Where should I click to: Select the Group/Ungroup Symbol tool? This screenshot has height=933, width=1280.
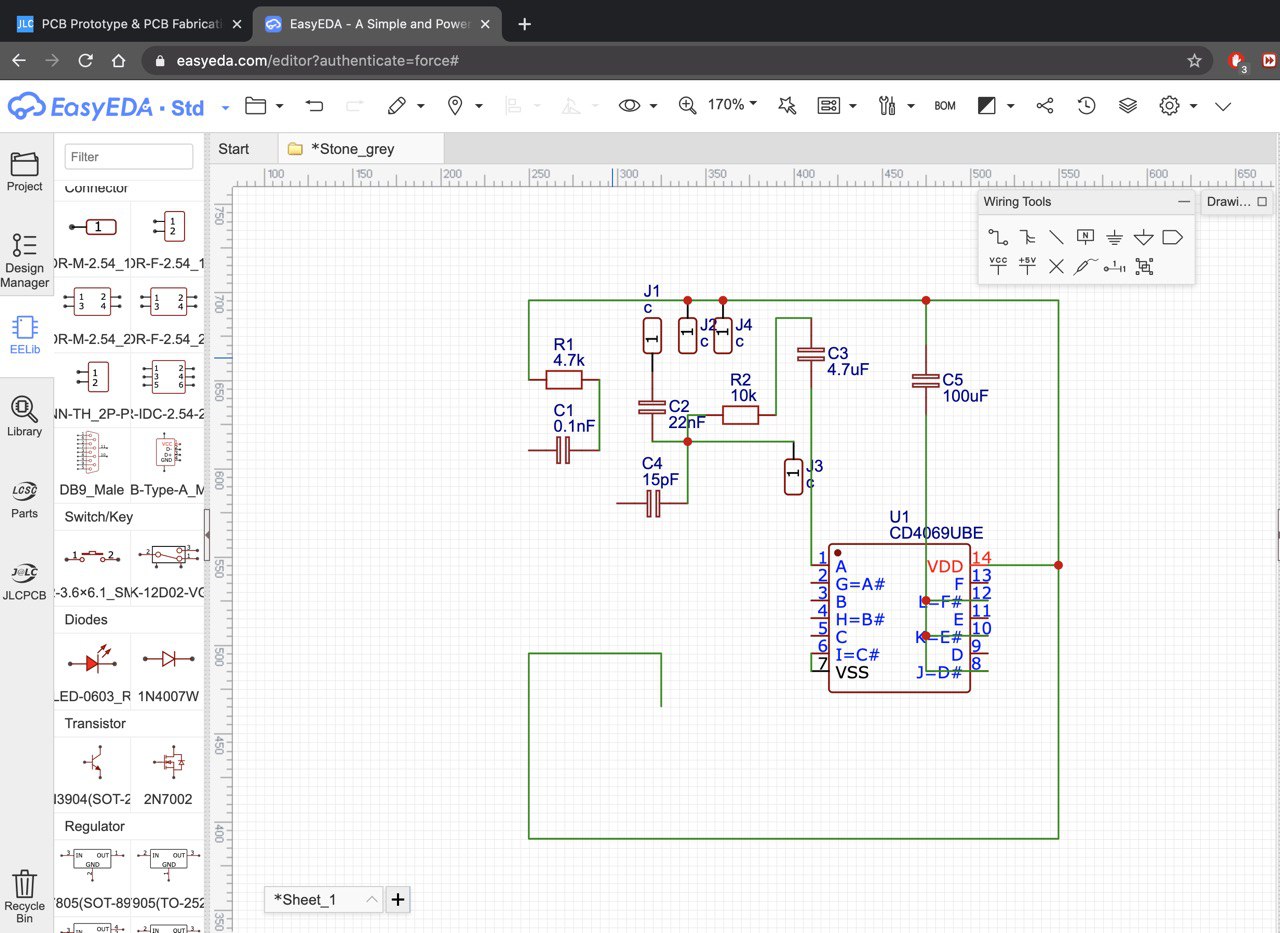point(1144,266)
